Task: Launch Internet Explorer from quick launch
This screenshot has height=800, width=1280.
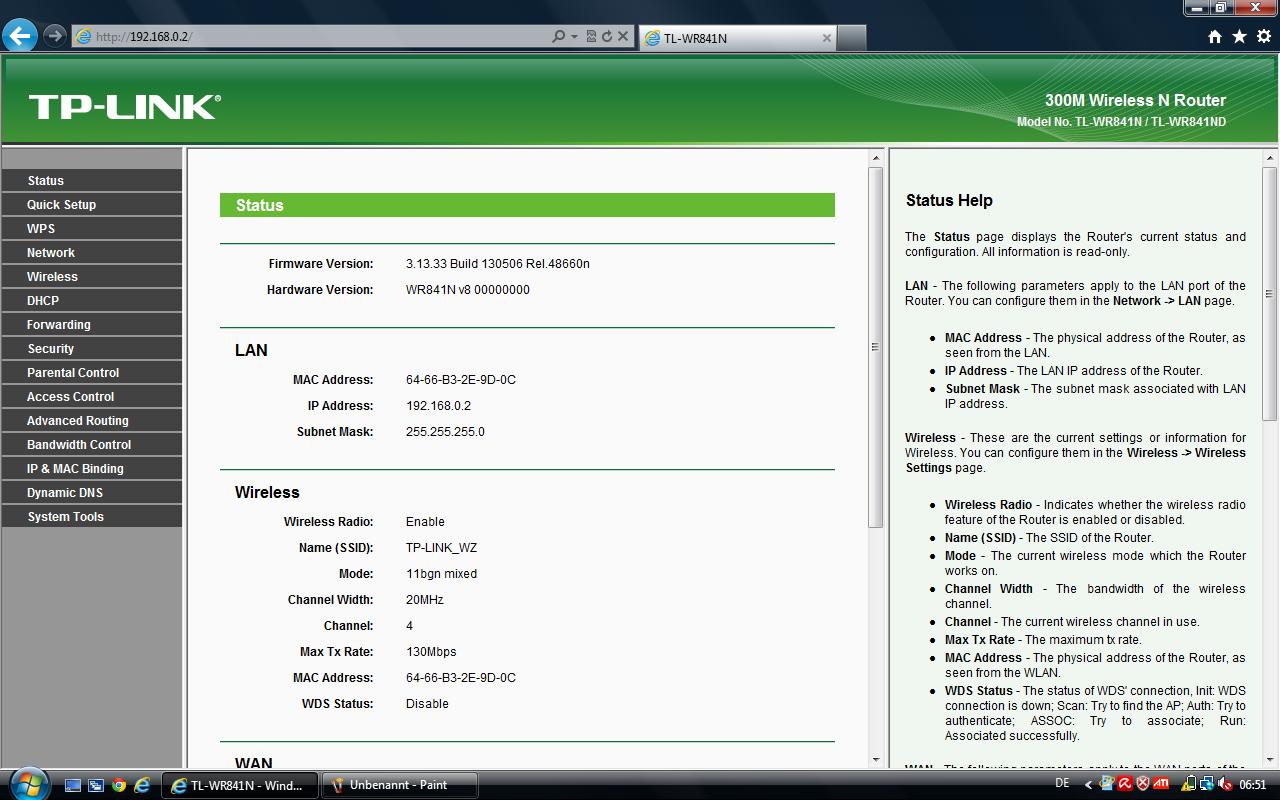Action: (142, 785)
